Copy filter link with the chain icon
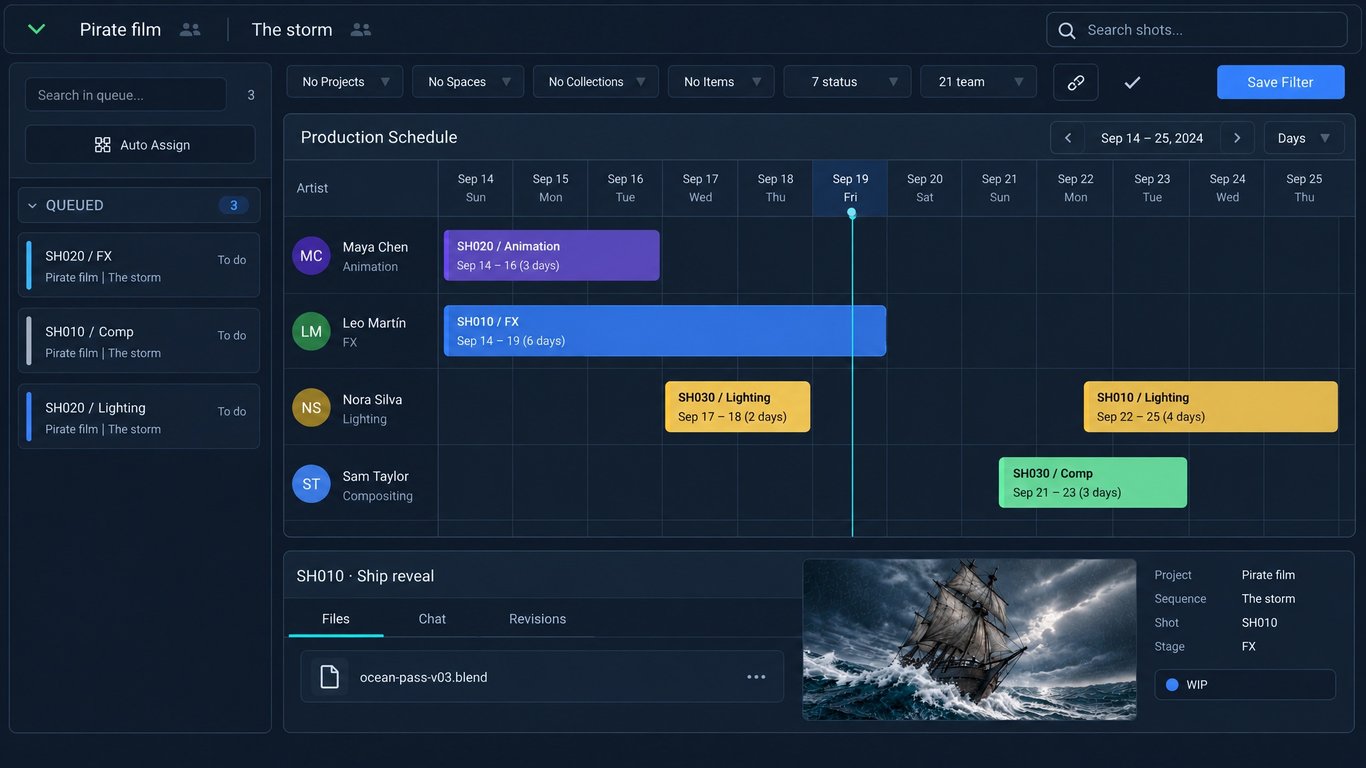 1076,82
